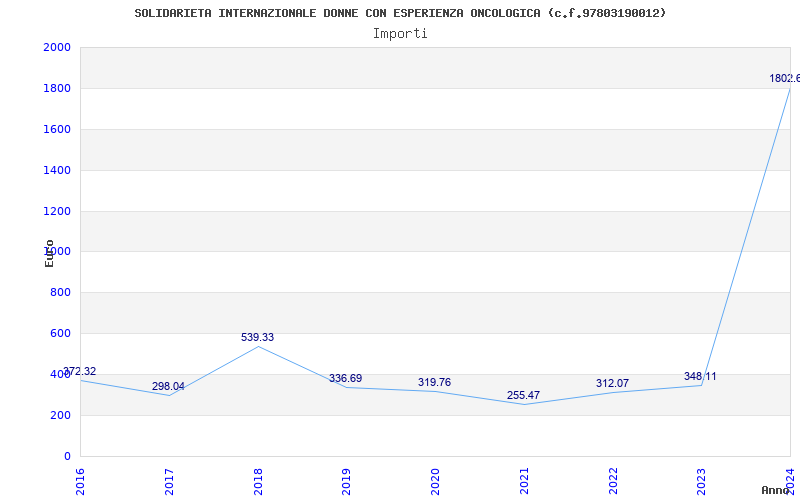Click the 0 y-axis value

(x=67, y=457)
